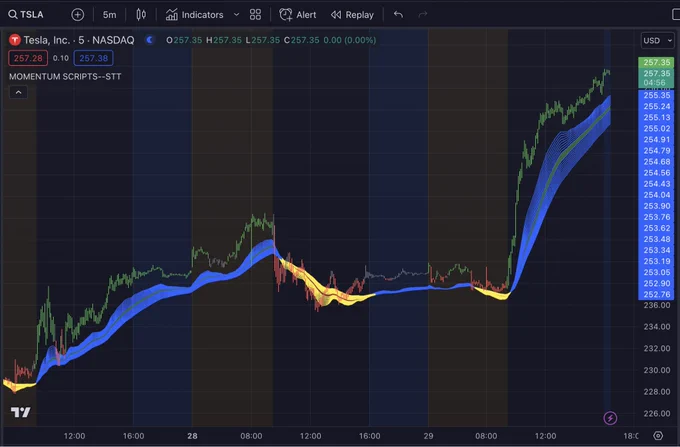The image size is (680, 447).
Task: Click the 226.00 price axis label
Action: pos(657,414)
